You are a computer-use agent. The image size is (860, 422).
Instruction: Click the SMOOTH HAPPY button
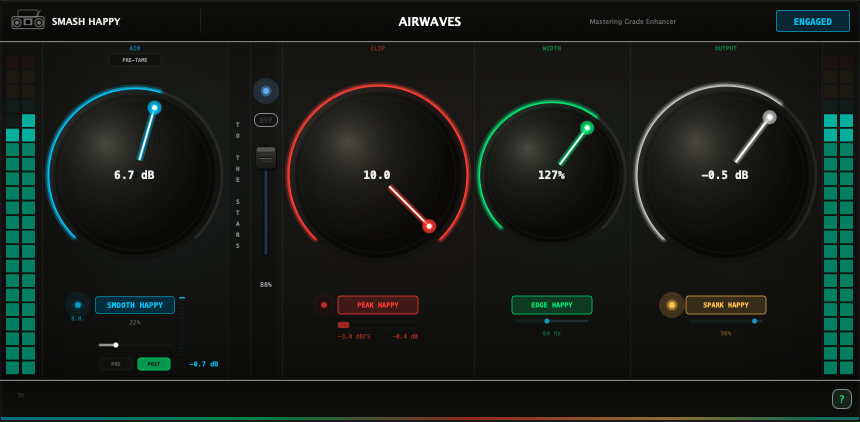(135, 305)
